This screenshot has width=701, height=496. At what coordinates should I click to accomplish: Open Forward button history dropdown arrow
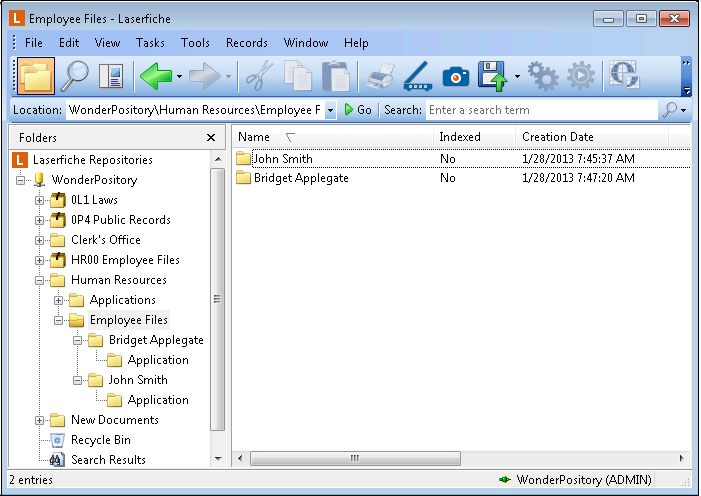[x=228, y=76]
